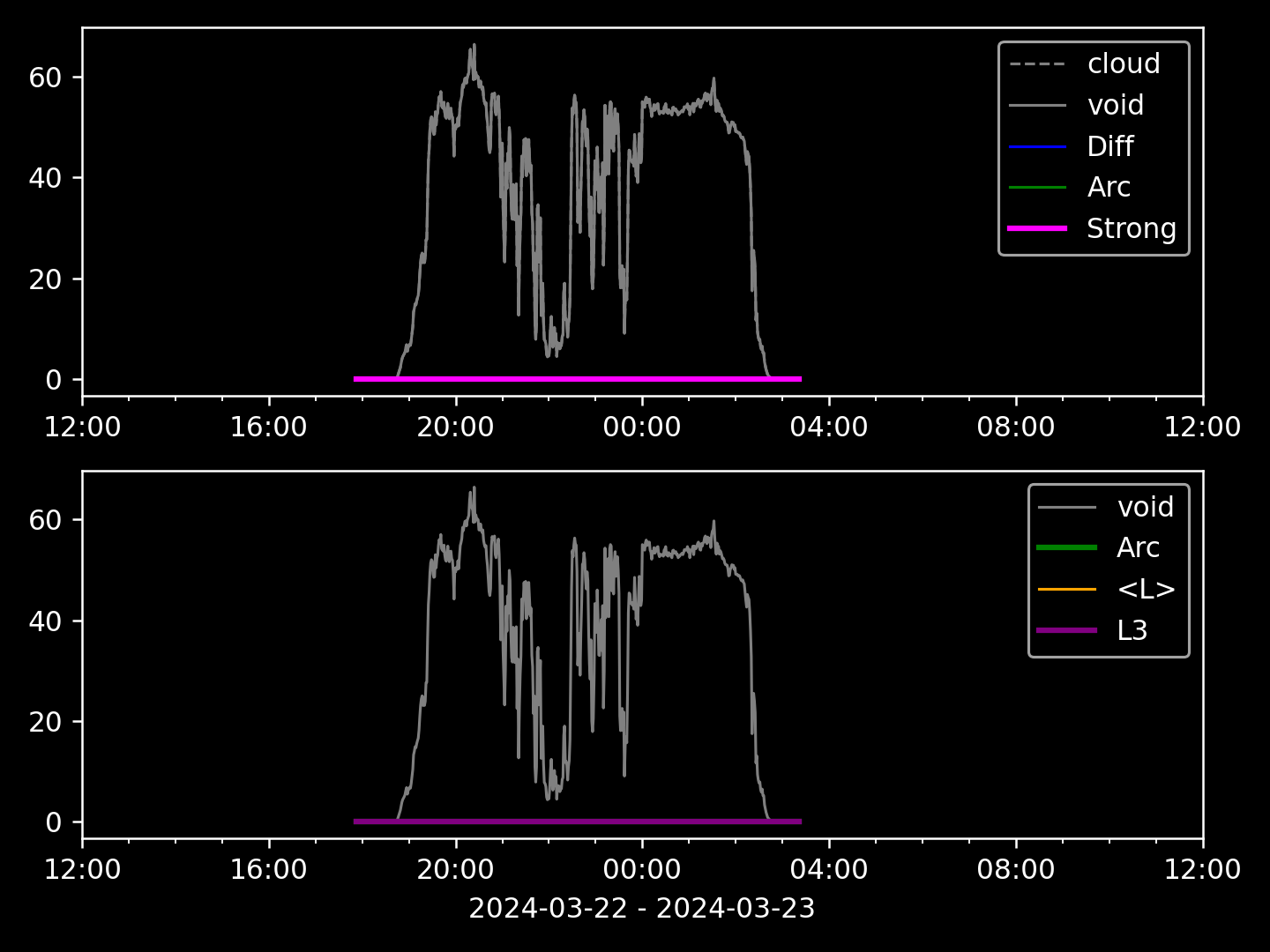Click y-axis value '40' on the upper chart
This screenshot has height=952, width=1270.
45,178
